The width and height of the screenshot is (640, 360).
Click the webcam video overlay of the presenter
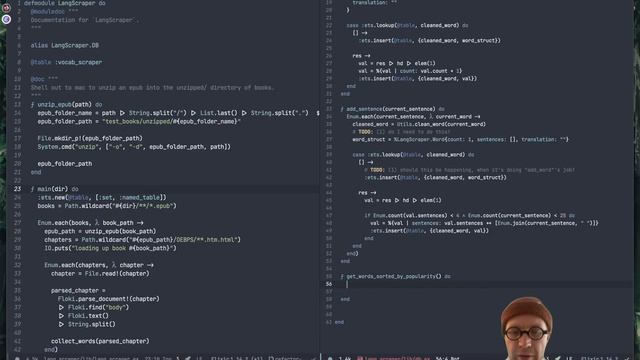click(527, 328)
